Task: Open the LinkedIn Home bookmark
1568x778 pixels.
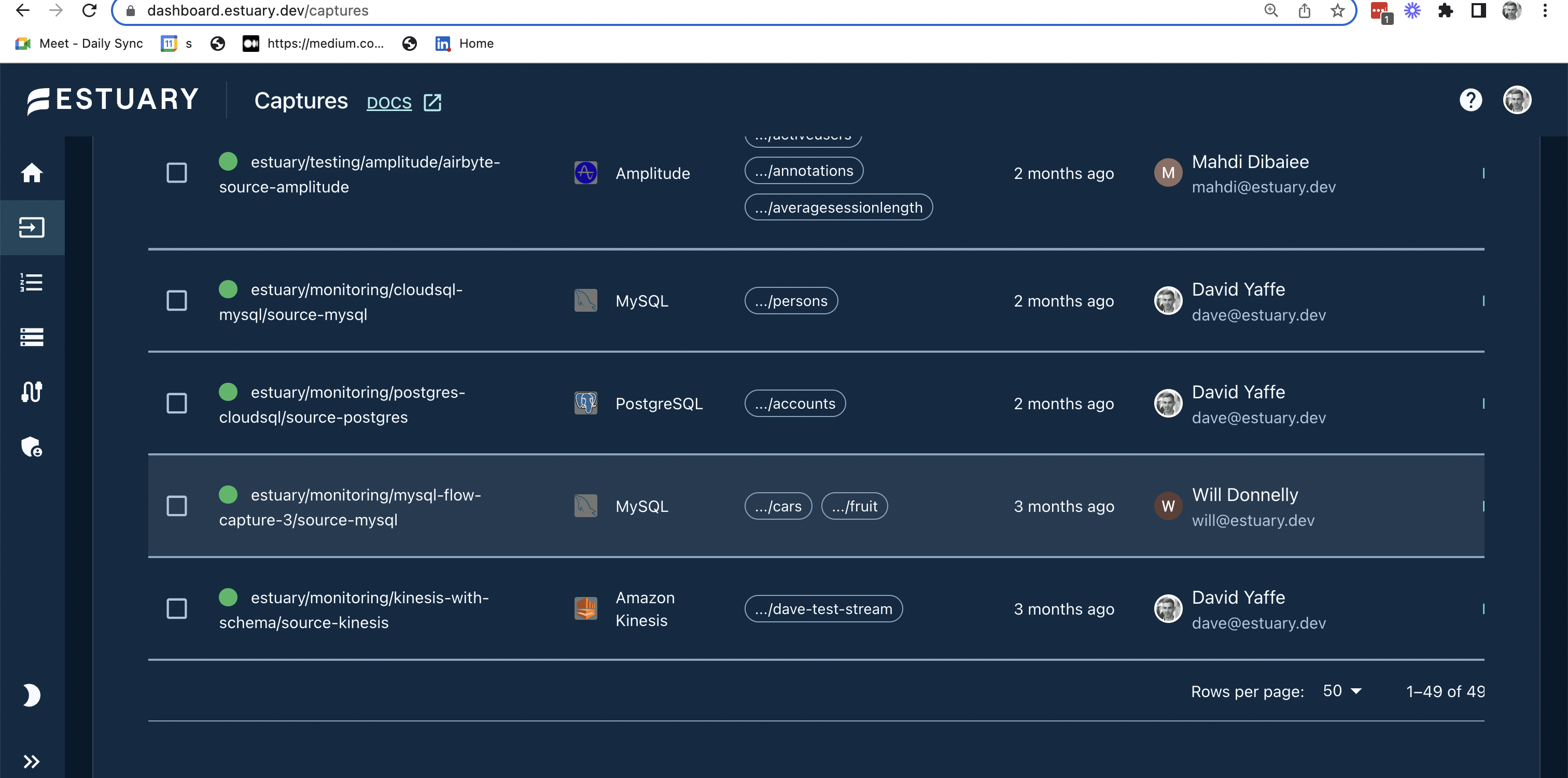Action: (465, 43)
